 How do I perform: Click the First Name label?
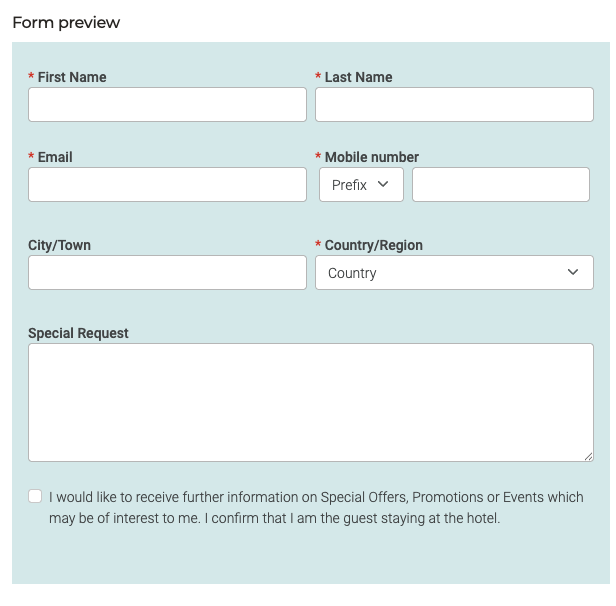72,77
